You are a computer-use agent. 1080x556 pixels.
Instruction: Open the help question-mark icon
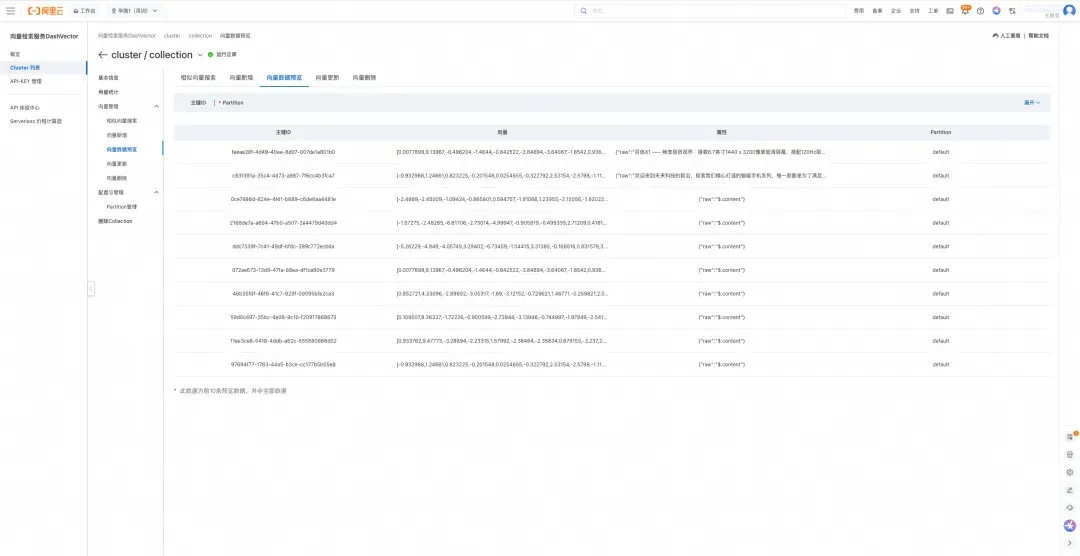980,11
